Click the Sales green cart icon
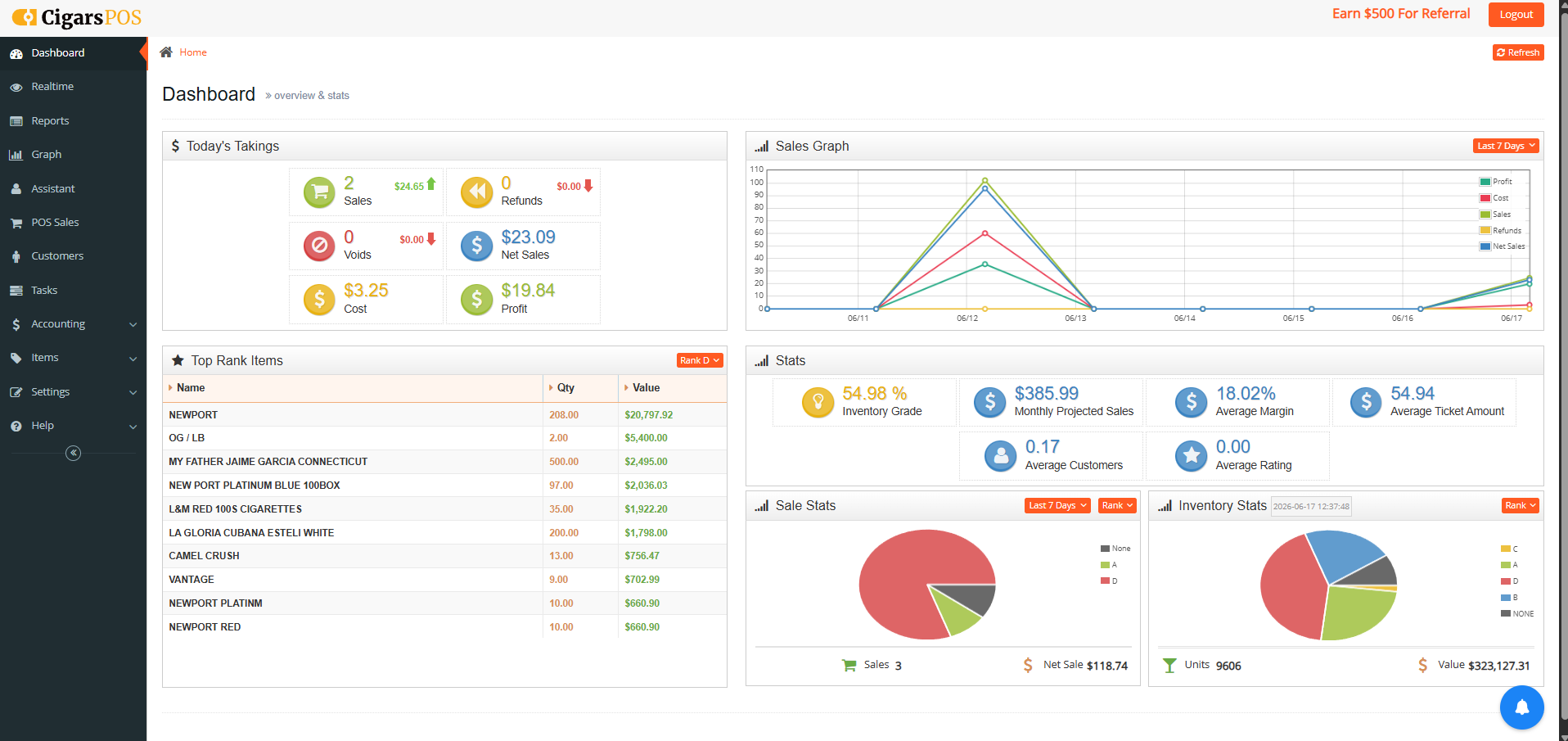1568x741 pixels. point(319,192)
